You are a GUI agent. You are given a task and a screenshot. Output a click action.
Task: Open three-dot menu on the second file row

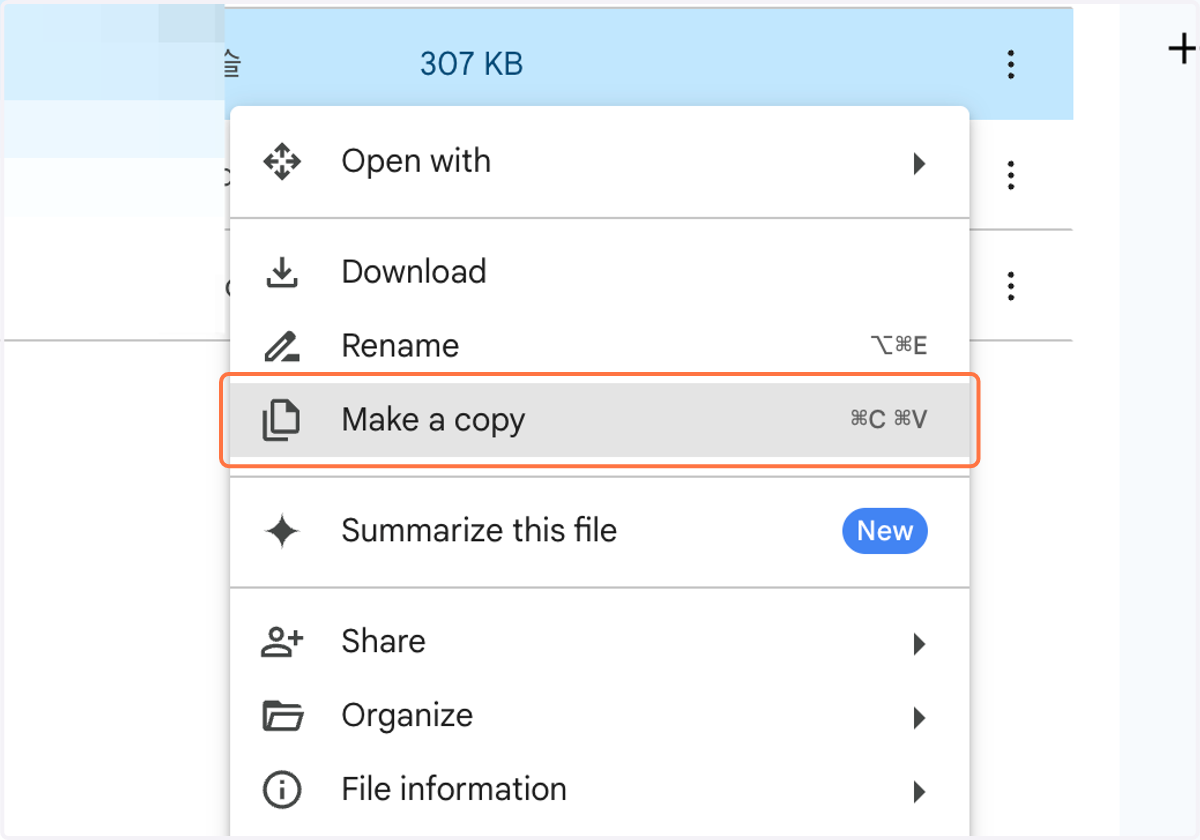[1011, 176]
